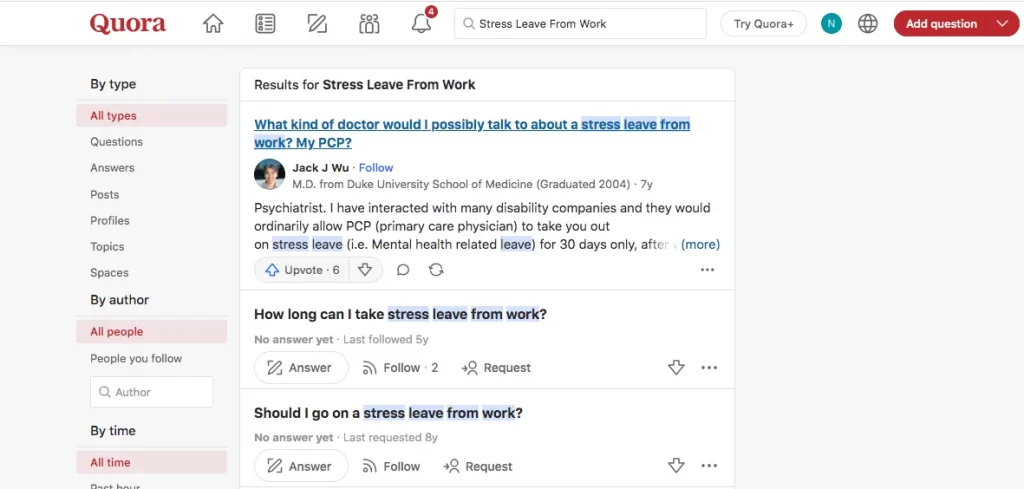The width and height of the screenshot is (1024, 489).
Task: Request answers for 'Should I go on' question
Action: click(x=478, y=466)
